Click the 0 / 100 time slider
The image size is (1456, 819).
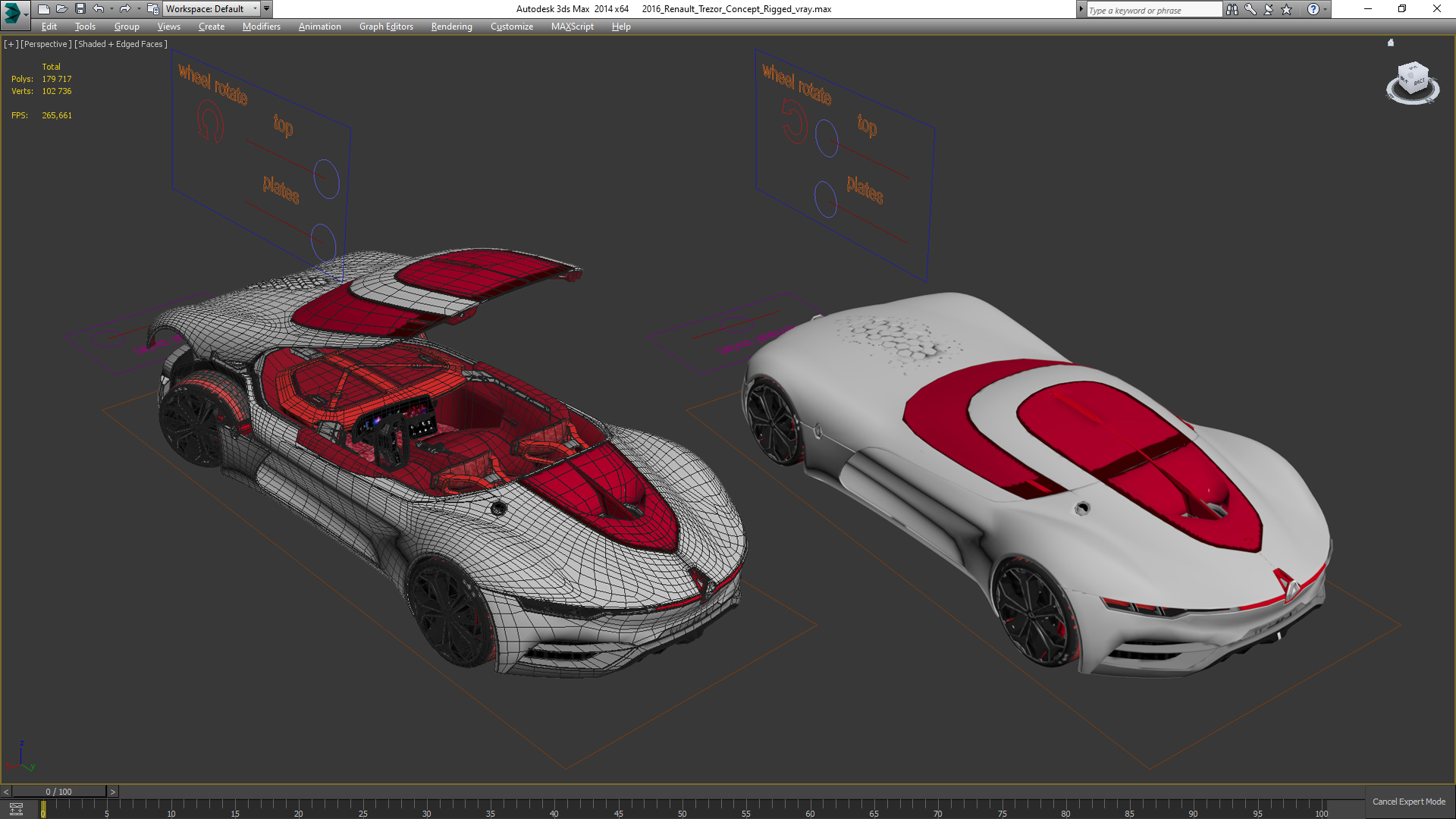coord(59,792)
